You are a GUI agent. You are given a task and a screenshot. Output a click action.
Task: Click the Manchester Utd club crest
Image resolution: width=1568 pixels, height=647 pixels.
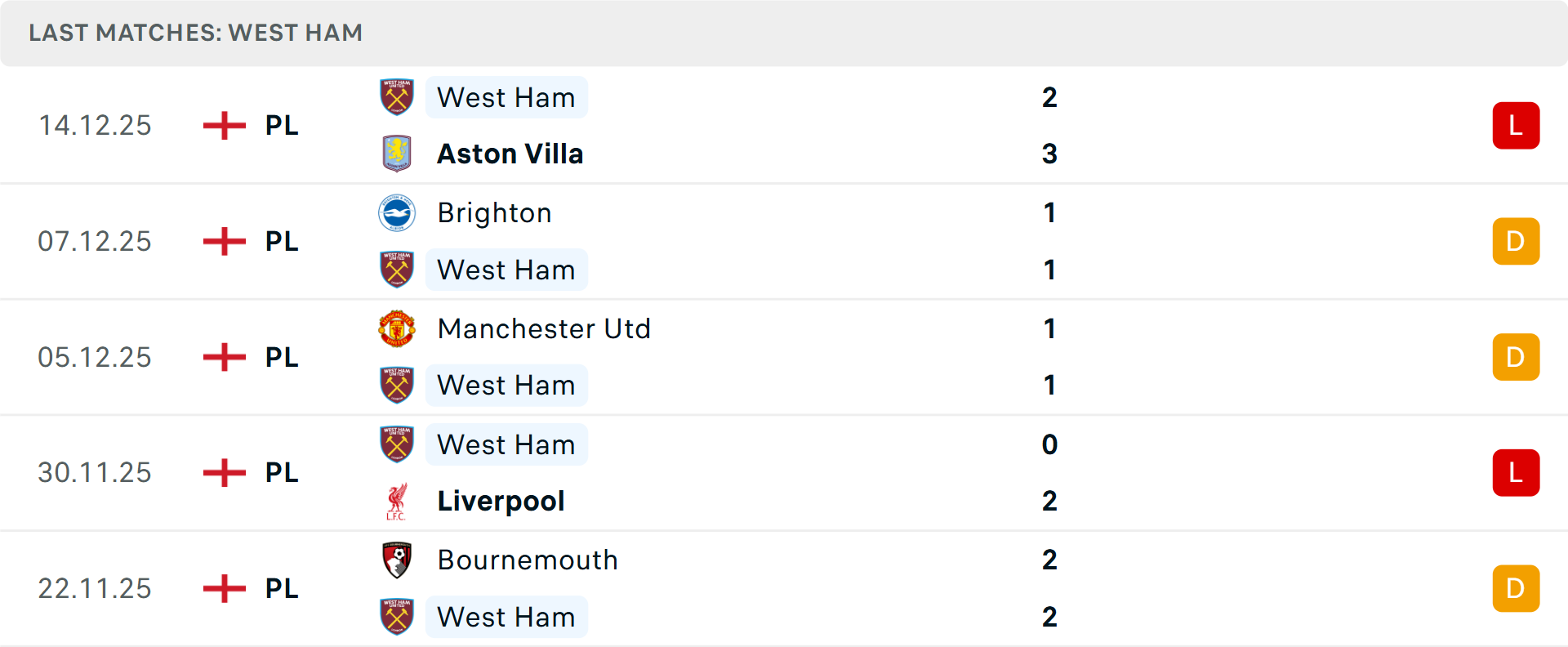pos(397,328)
